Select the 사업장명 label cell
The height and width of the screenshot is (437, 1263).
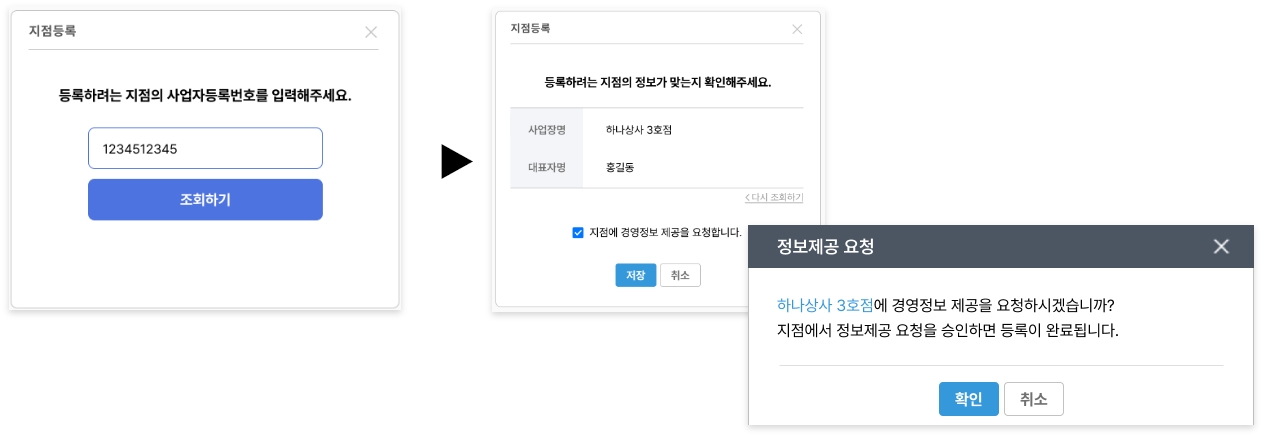click(547, 130)
